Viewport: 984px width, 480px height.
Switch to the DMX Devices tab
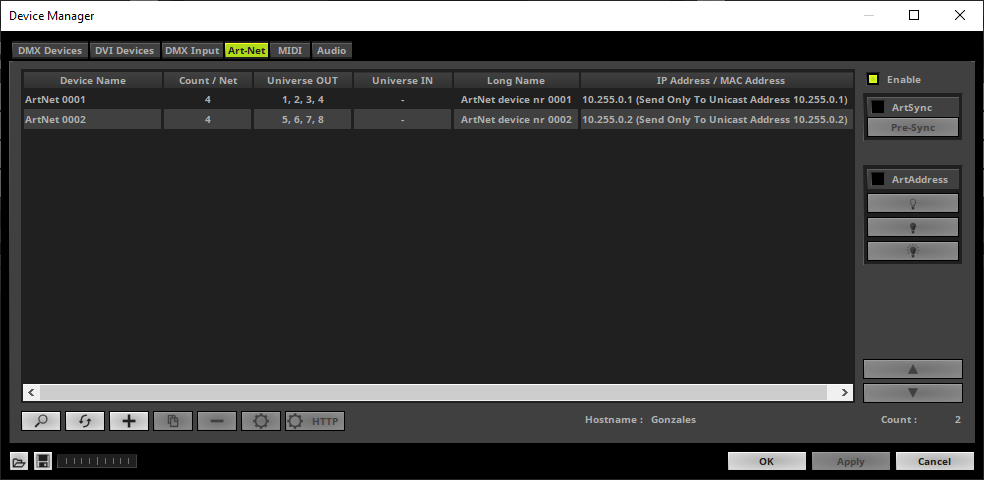tap(50, 51)
